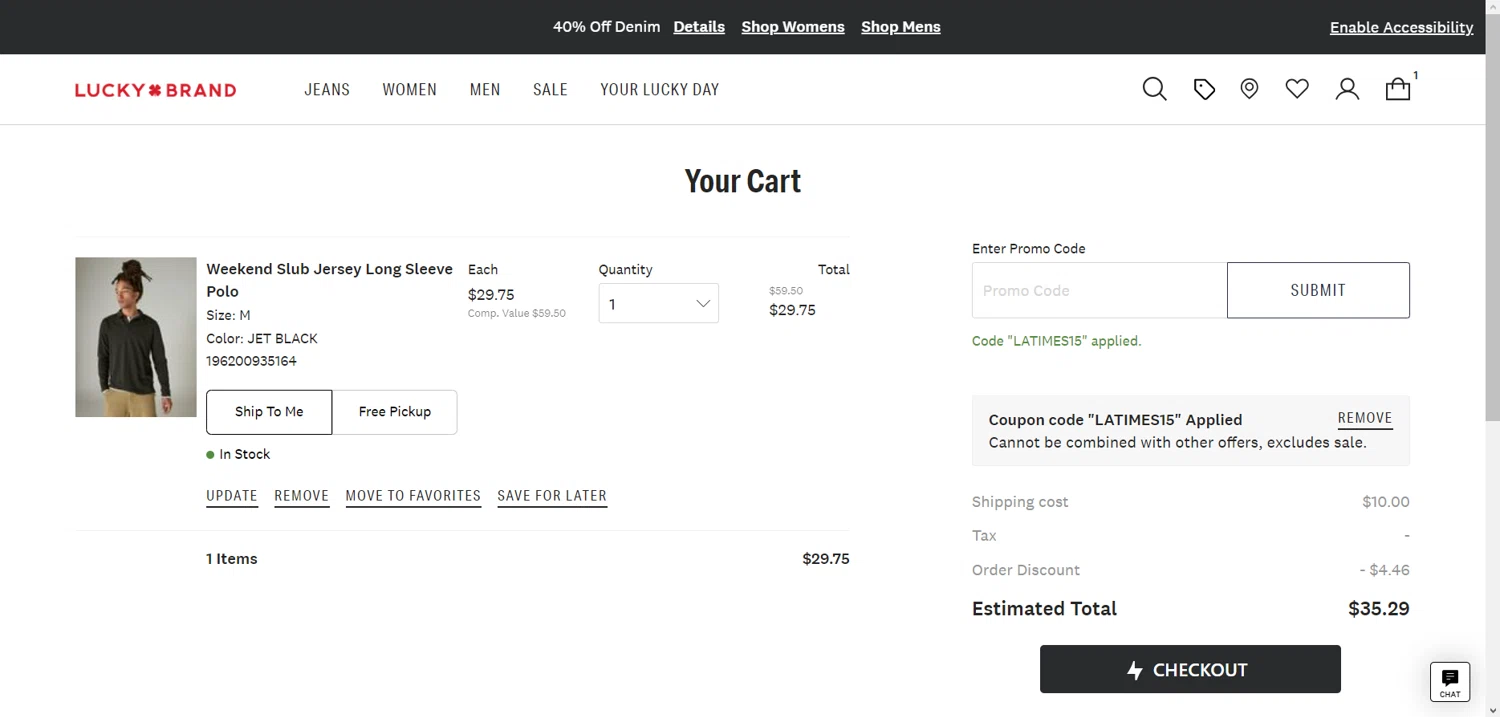Open the Quantity dropdown
The height and width of the screenshot is (717, 1500).
658,304
